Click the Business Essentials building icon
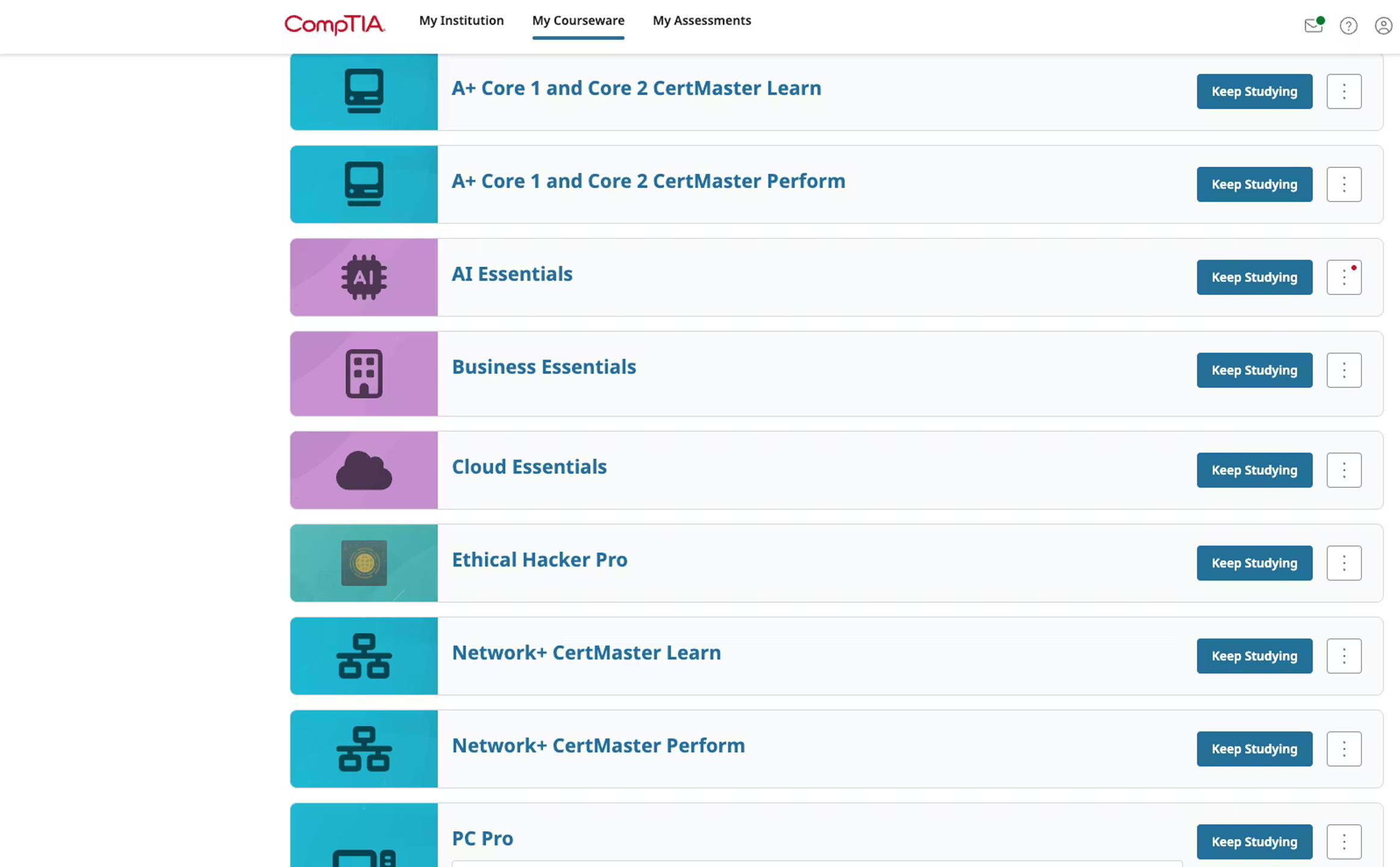Image resolution: width=1400 pixels, height=867 pixels. coord(364,373)
